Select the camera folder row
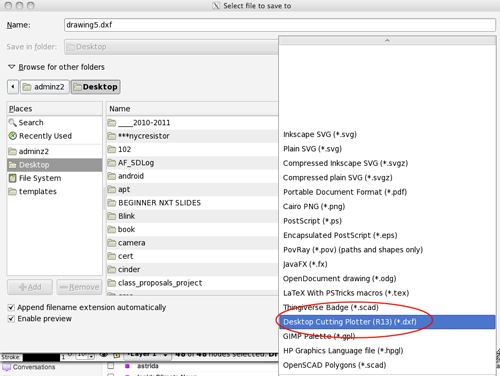Screen dimensions: 500x376 192,243
